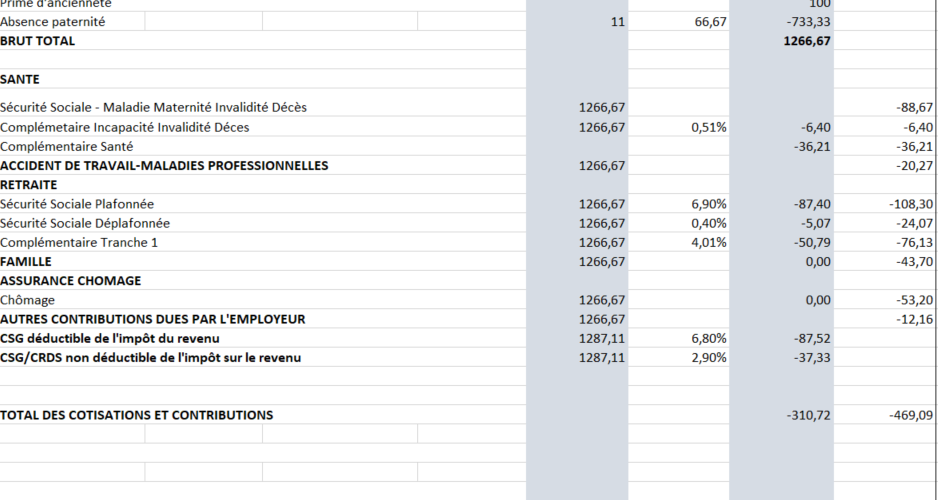Select 1266,67 base in Complémetaire Incapacité row
The image size is (938, 500).
602,127
